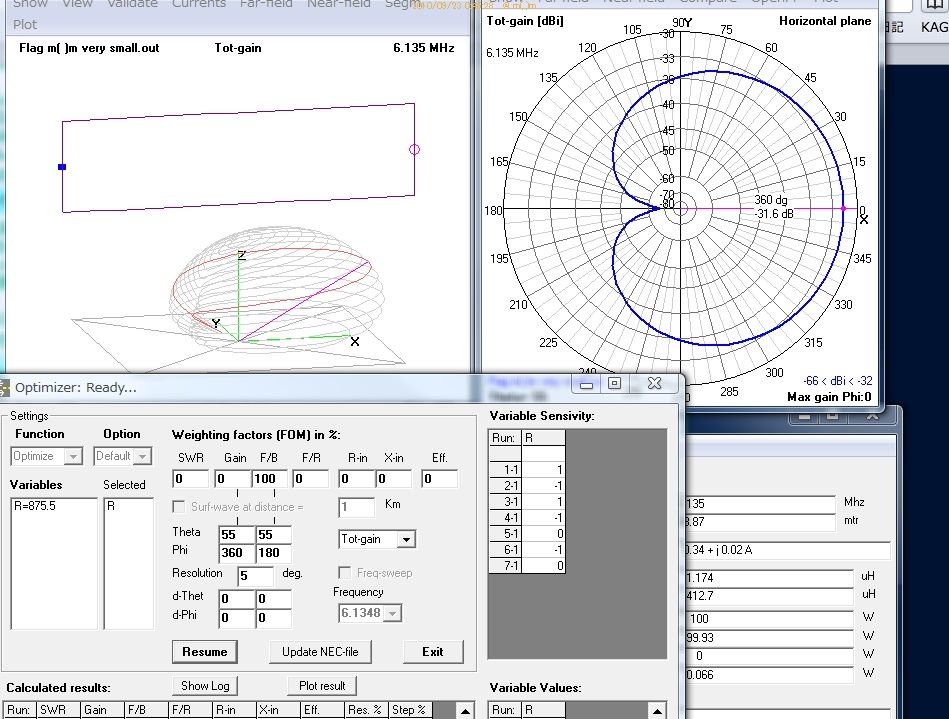Viewport: 949px width, 719px height.
Task: Click the wavelength mtr field in the main window
Action: (760, 522)
